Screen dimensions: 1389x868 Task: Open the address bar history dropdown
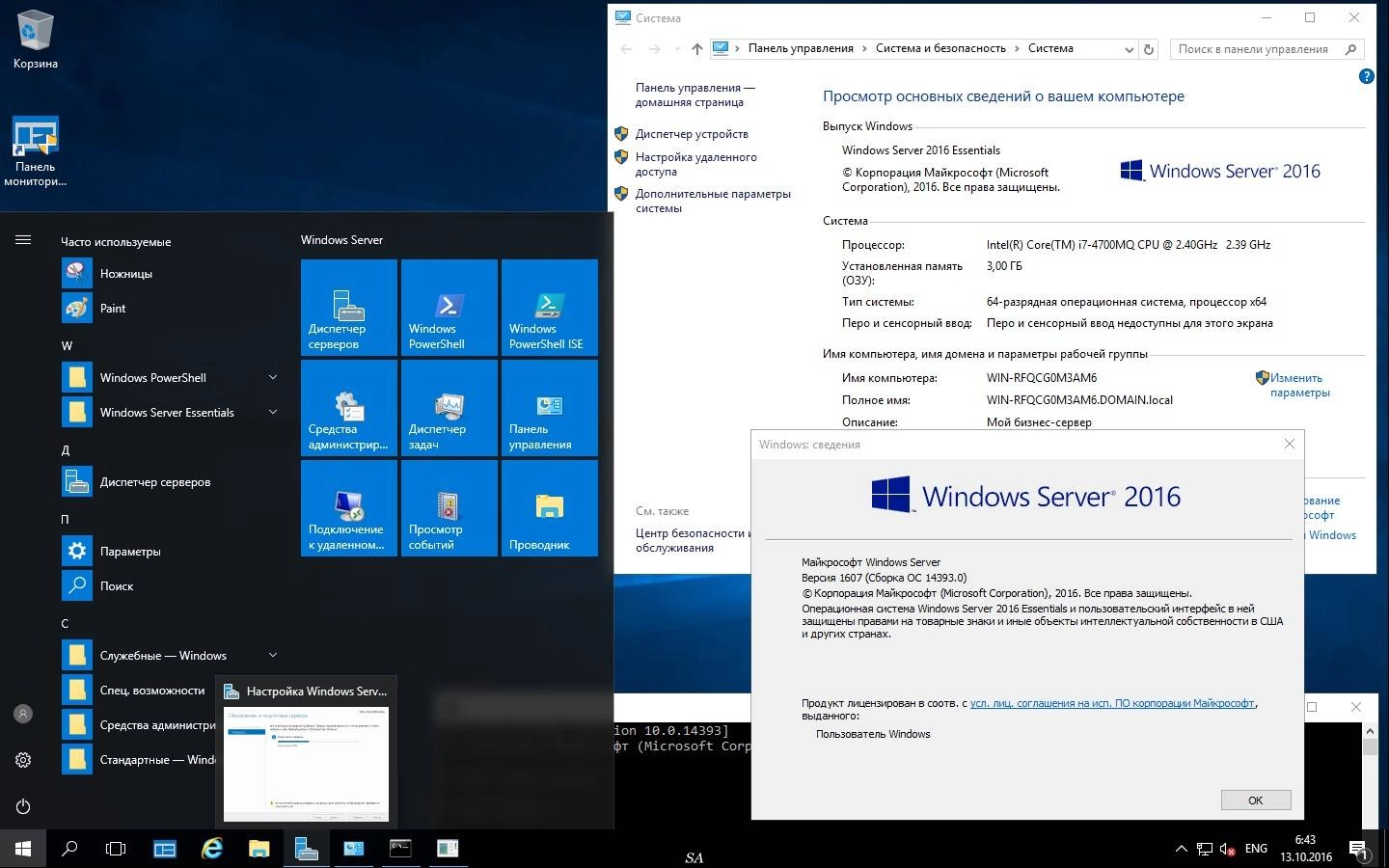(1130, 49)
